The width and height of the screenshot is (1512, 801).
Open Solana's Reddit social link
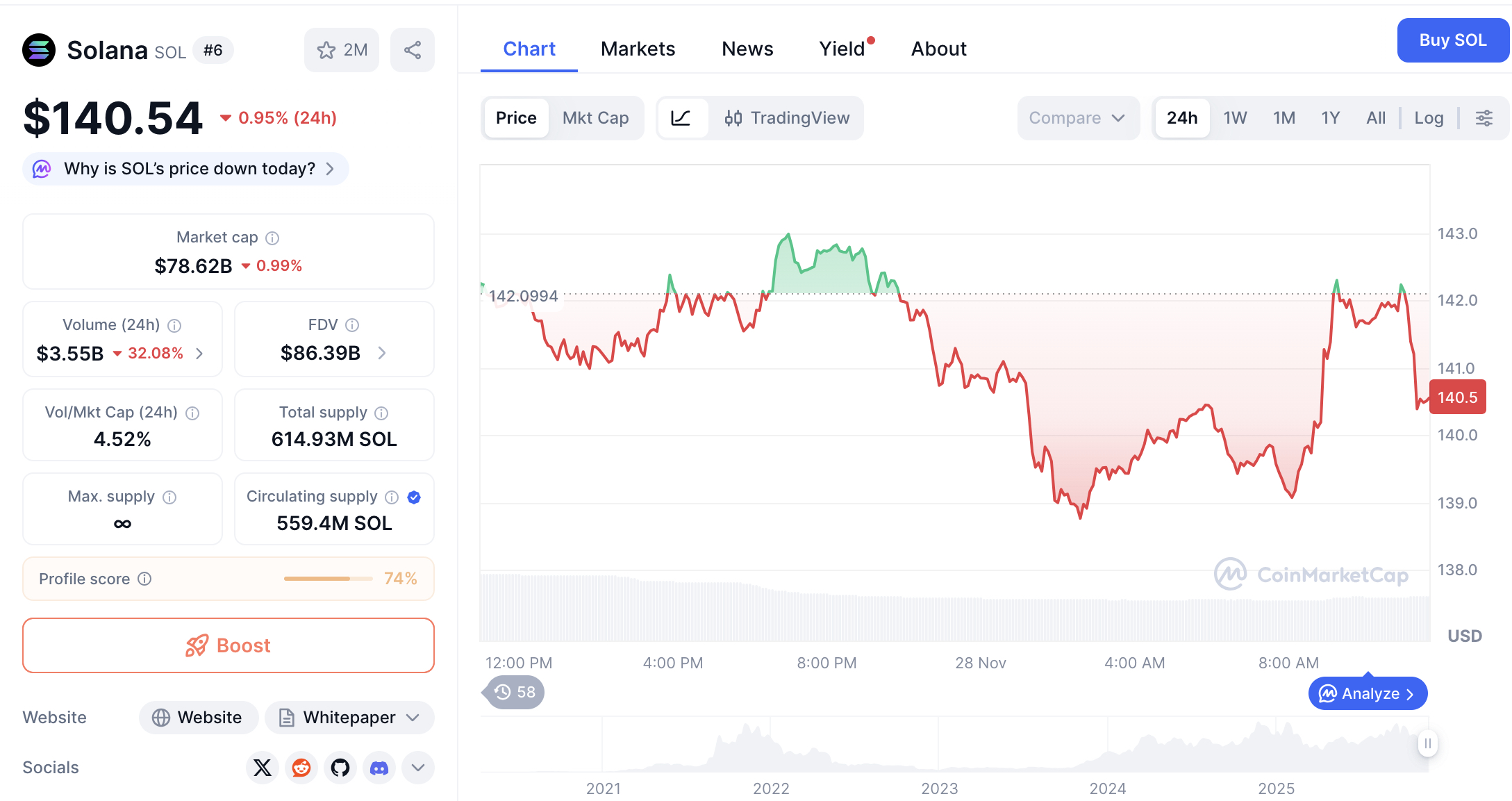coord(301,768)
